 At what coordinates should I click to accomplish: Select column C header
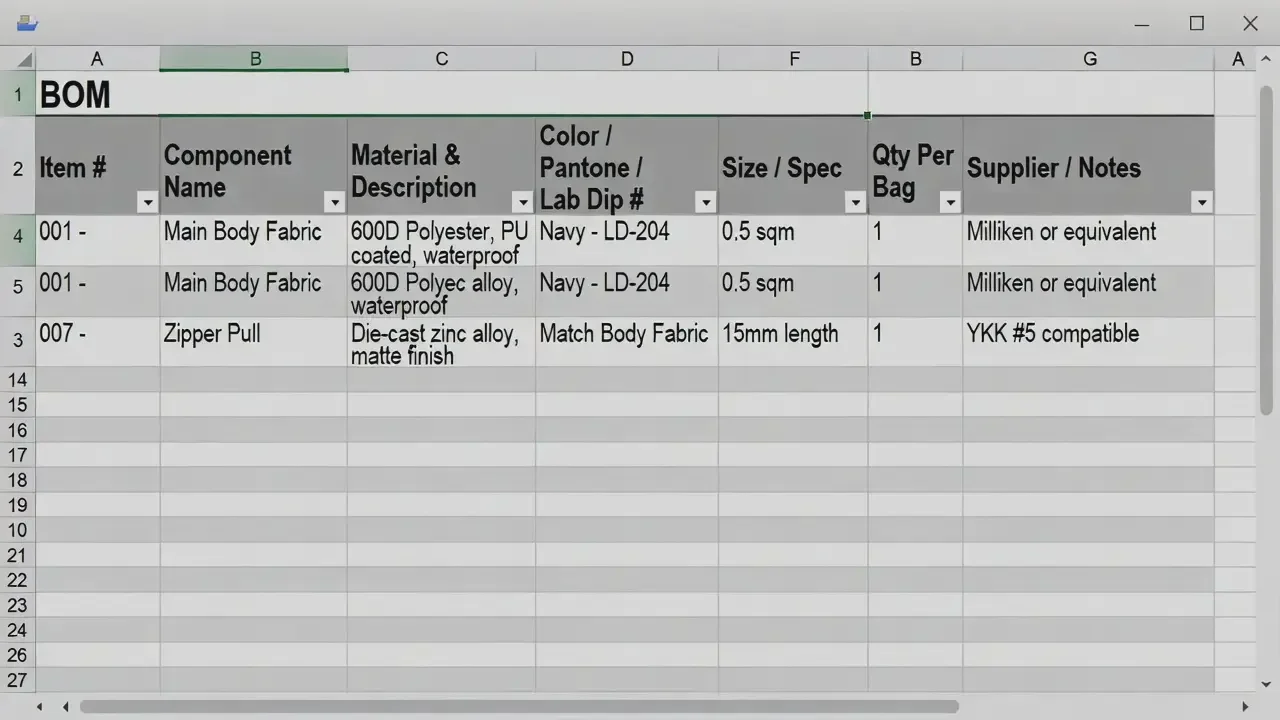[x=441, y=59]
